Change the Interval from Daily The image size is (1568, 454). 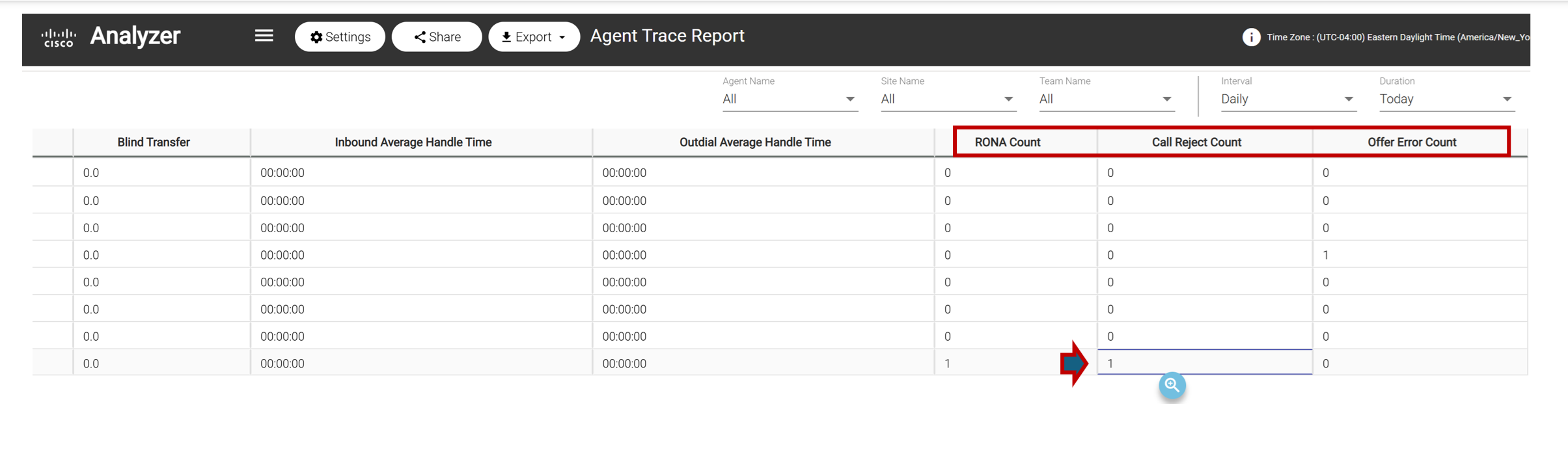point(1287,99)
